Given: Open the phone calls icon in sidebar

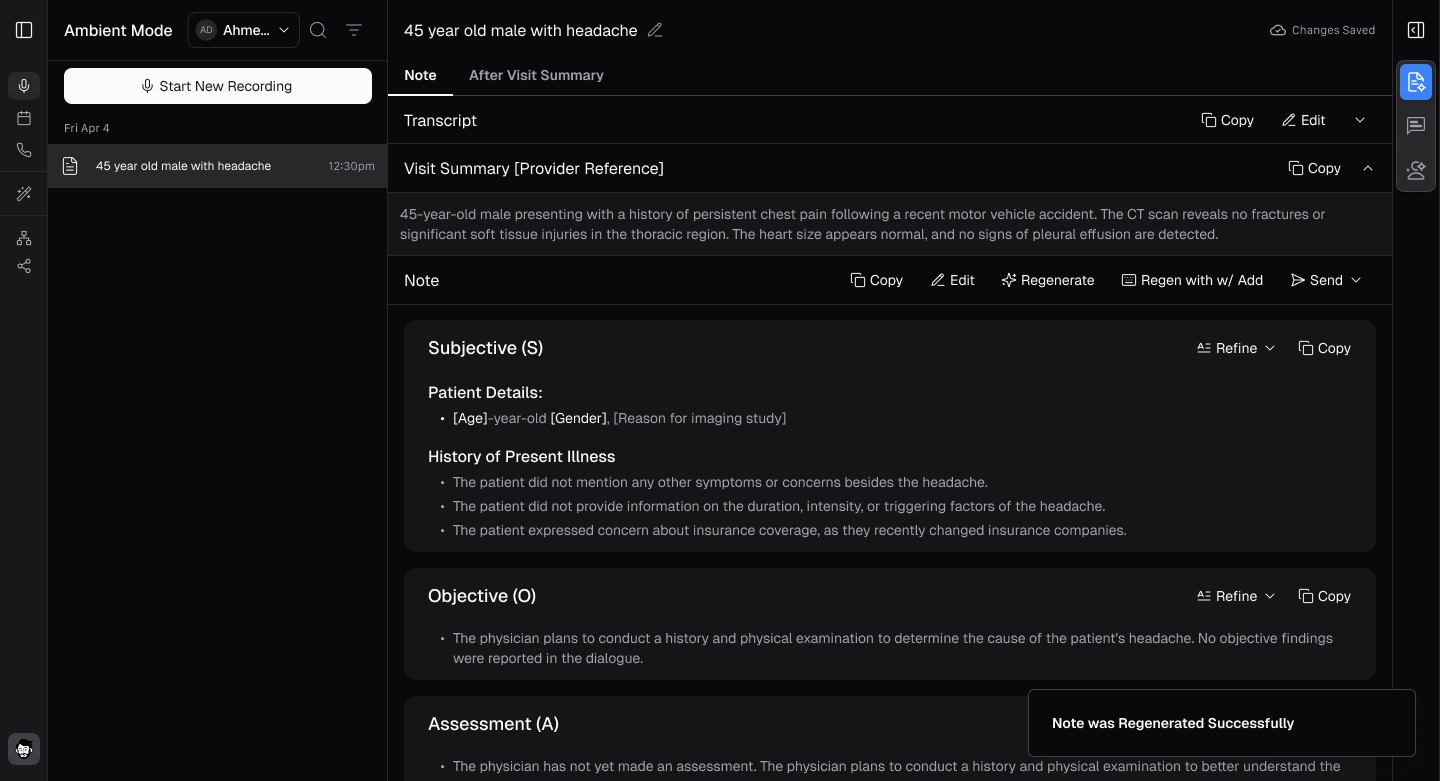Looking at the screenshot, I should [24, 150].
